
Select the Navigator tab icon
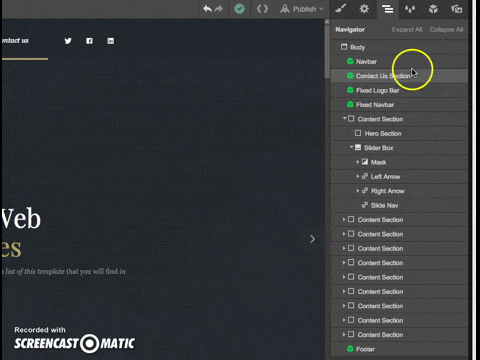click(387, 9)
